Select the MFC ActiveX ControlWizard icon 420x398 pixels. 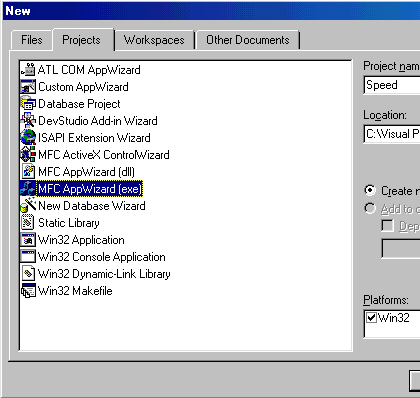[28, 155]
